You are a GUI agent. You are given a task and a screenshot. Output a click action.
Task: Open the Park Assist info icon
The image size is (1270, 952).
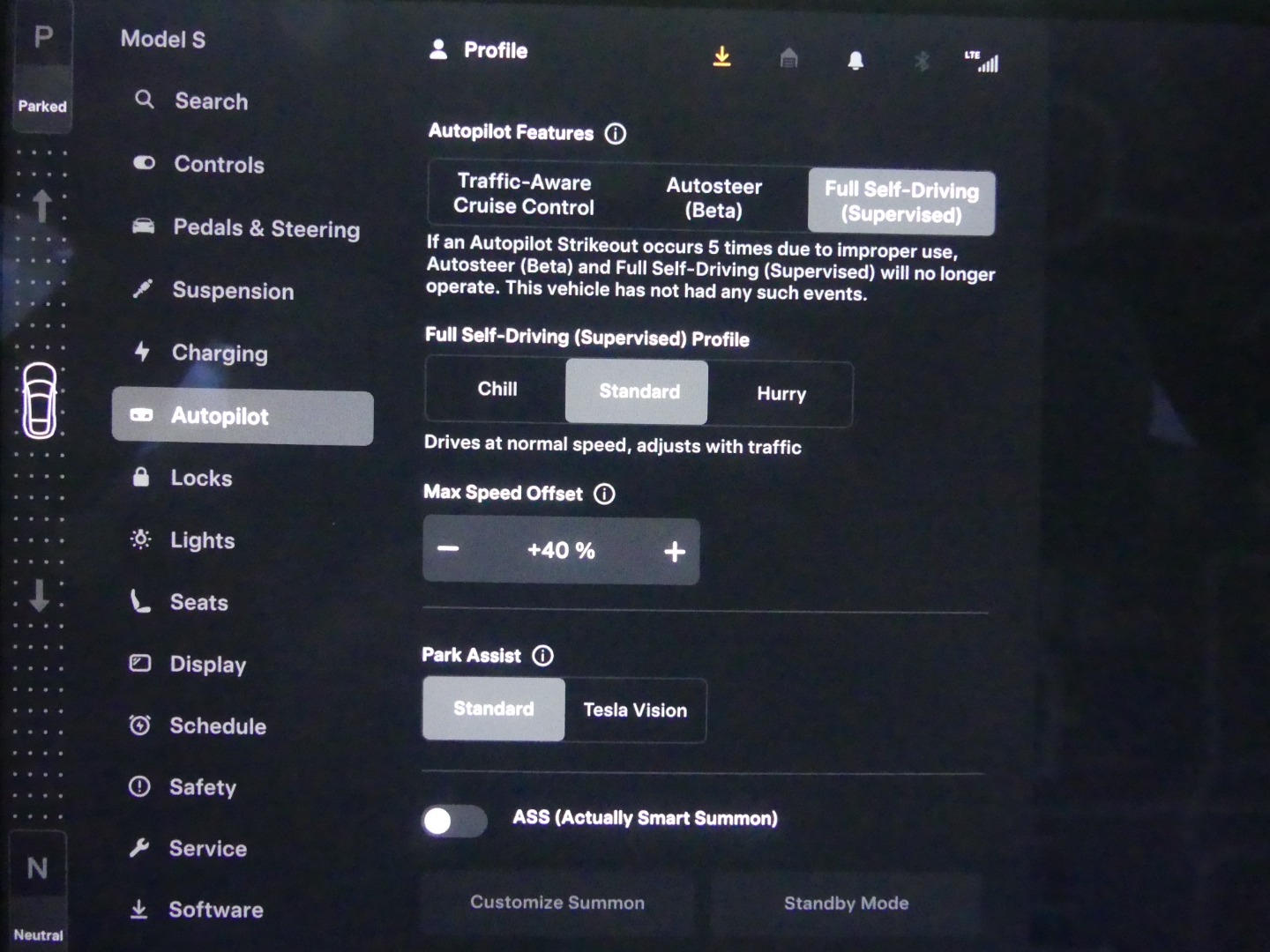pos(543,656)
